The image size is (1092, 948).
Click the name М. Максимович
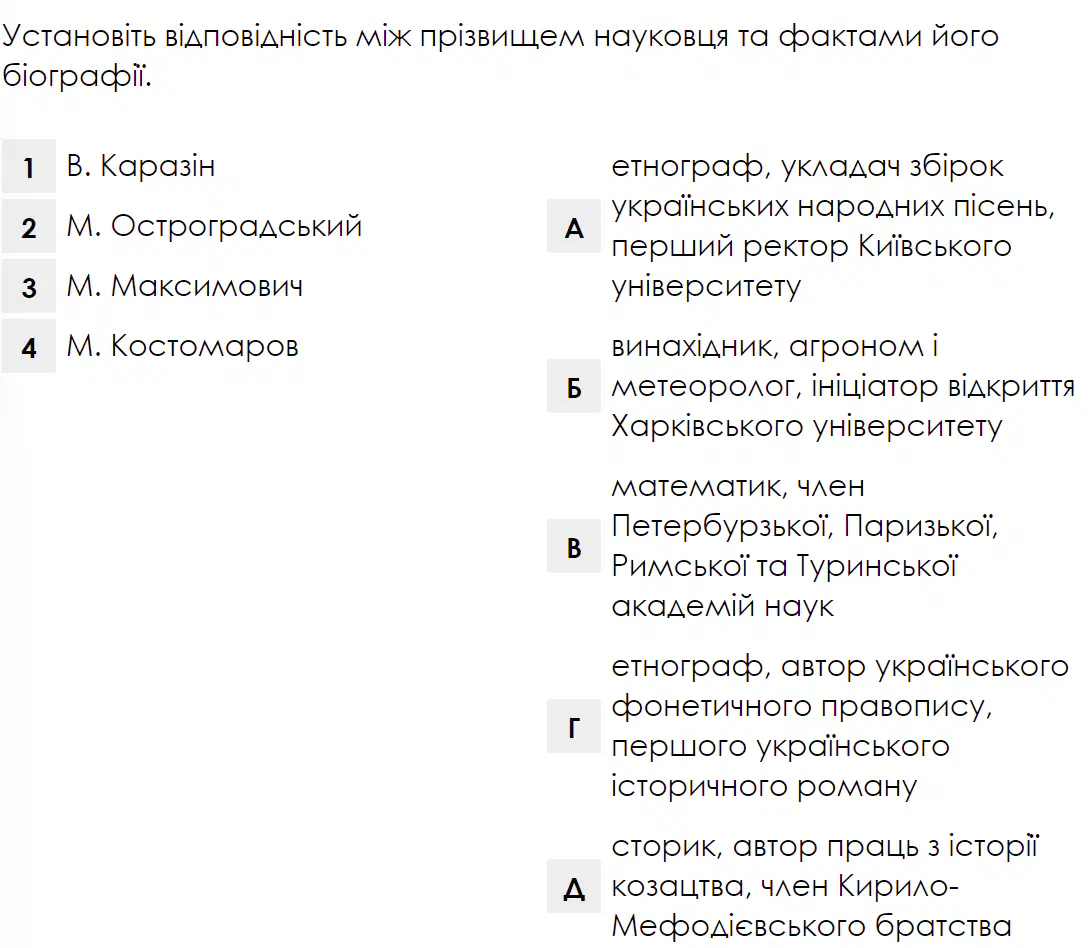(185, 286)
